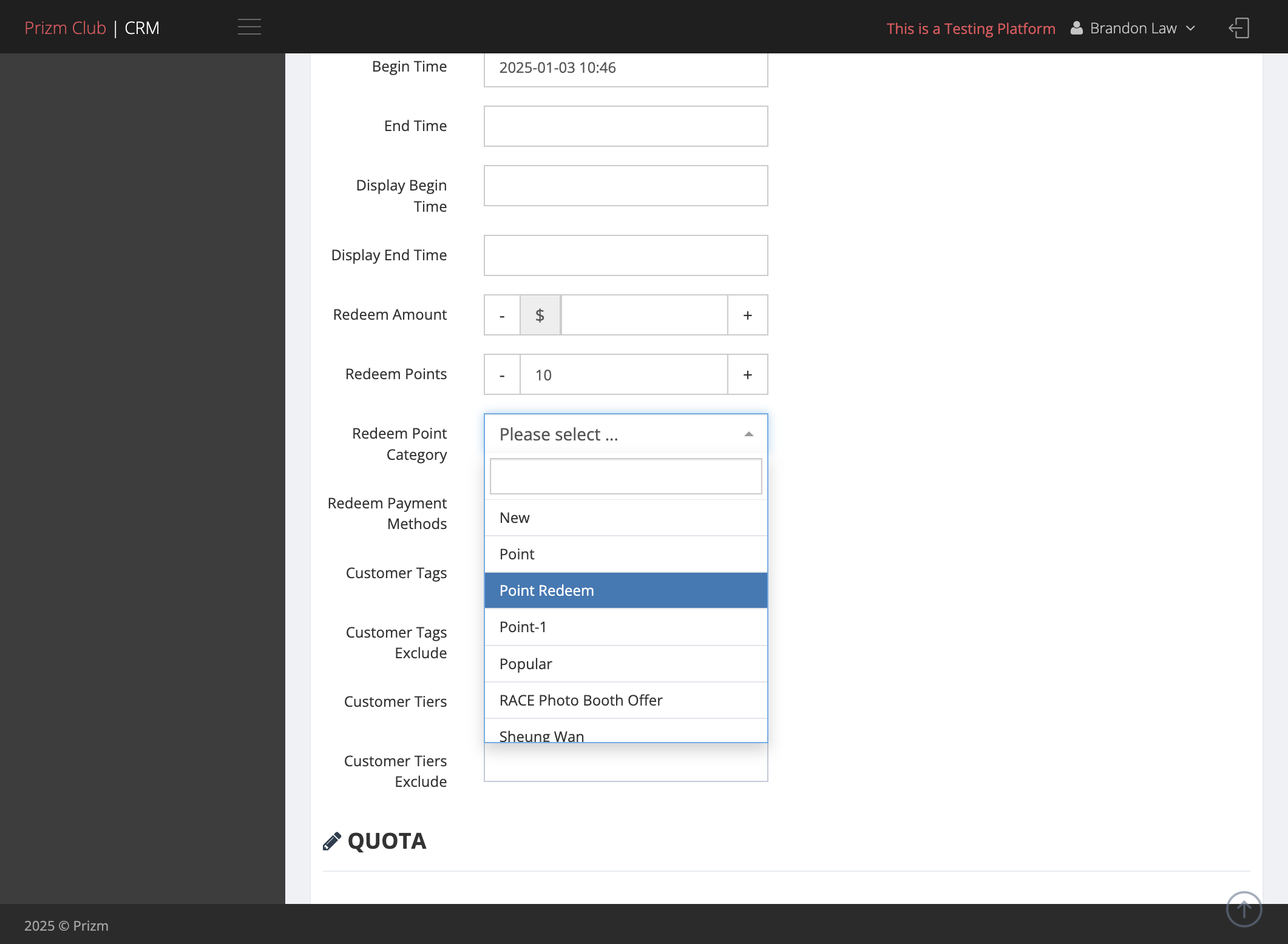Click the Redeem Points value field showing 10
Viewport: 1288px width, 944px height.
pos(624,374)
